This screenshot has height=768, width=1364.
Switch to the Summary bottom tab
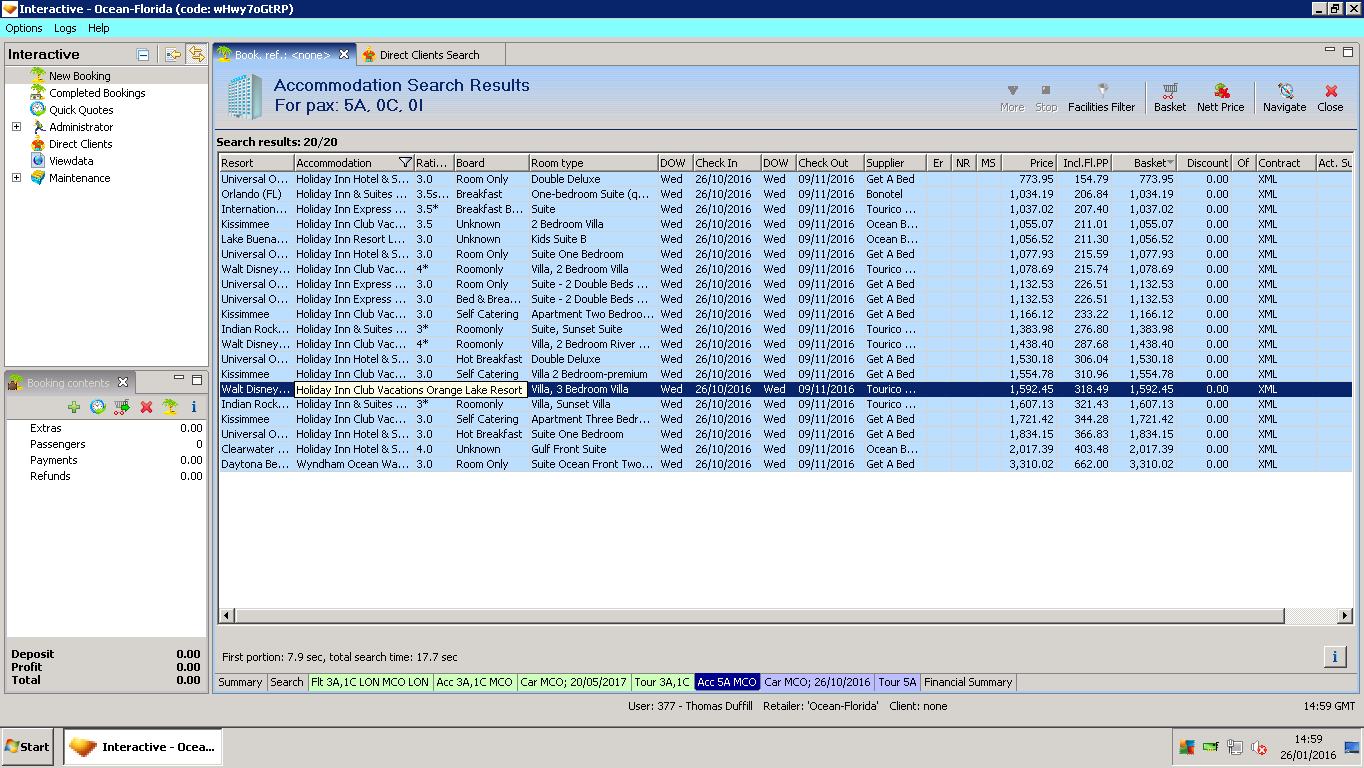coord(241,682)
